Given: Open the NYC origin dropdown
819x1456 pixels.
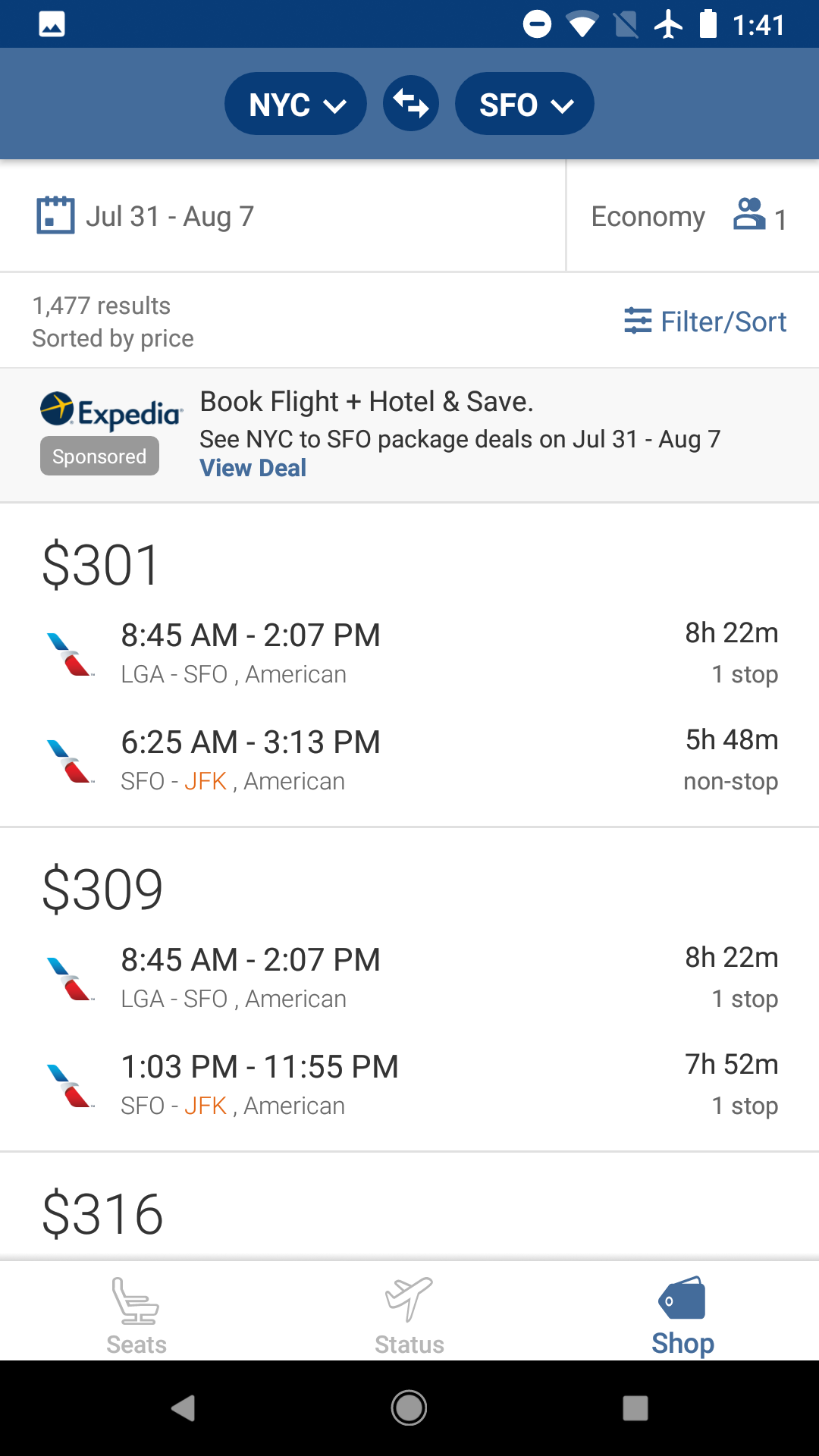Looking at the screenshot, I should click(296, 104).
